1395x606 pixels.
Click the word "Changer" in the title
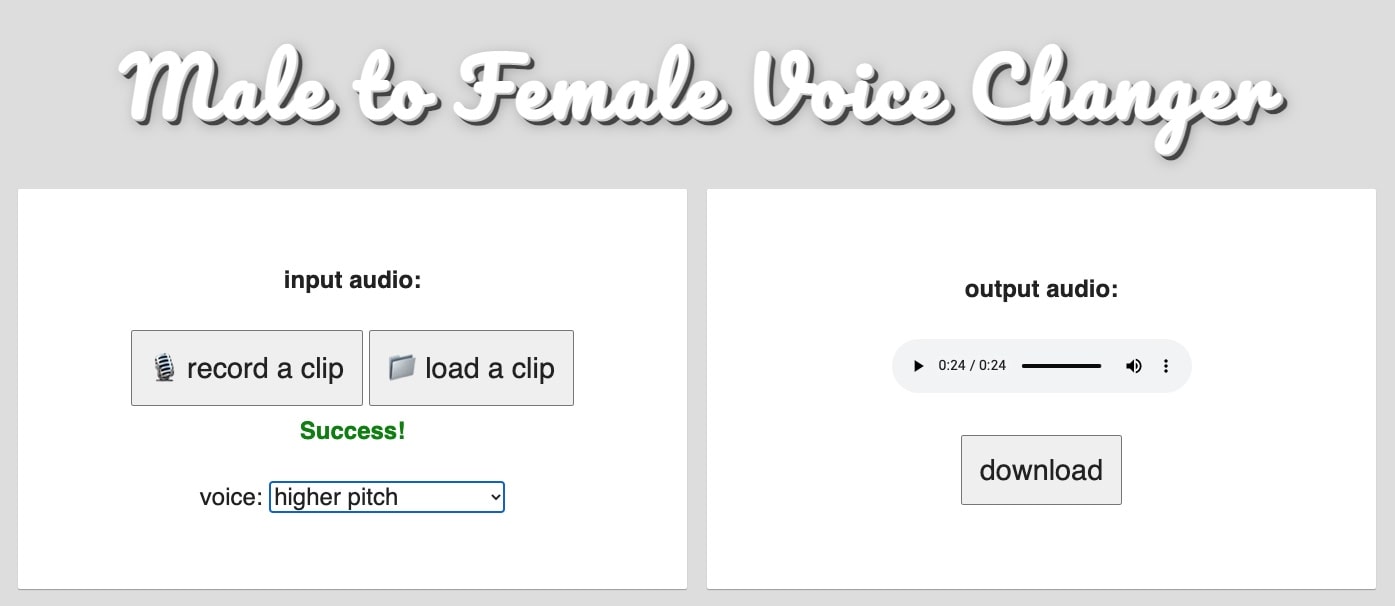click(1128, 95)
